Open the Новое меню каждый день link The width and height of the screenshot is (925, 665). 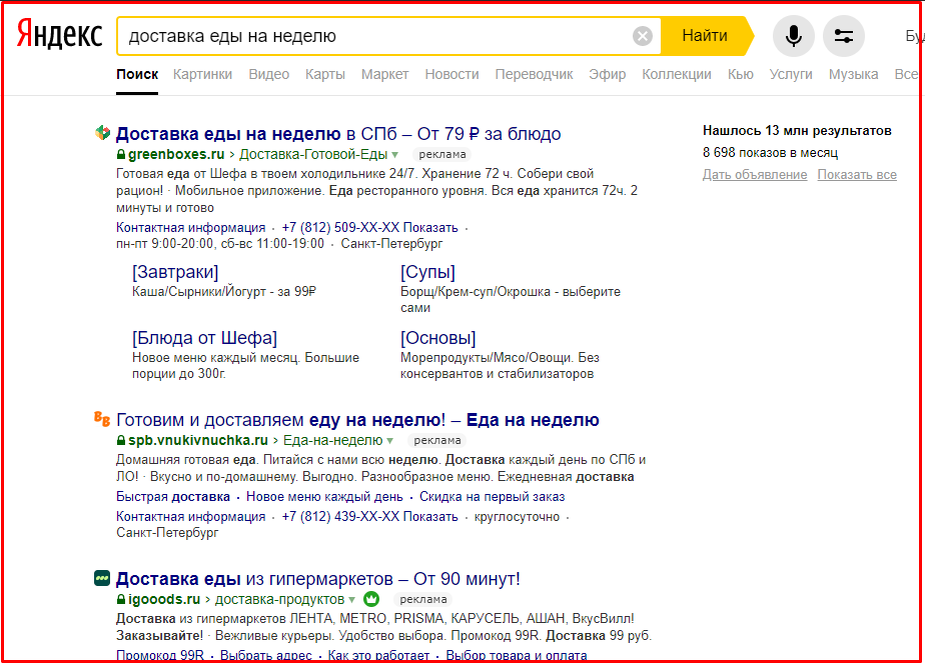click(324, 497)
